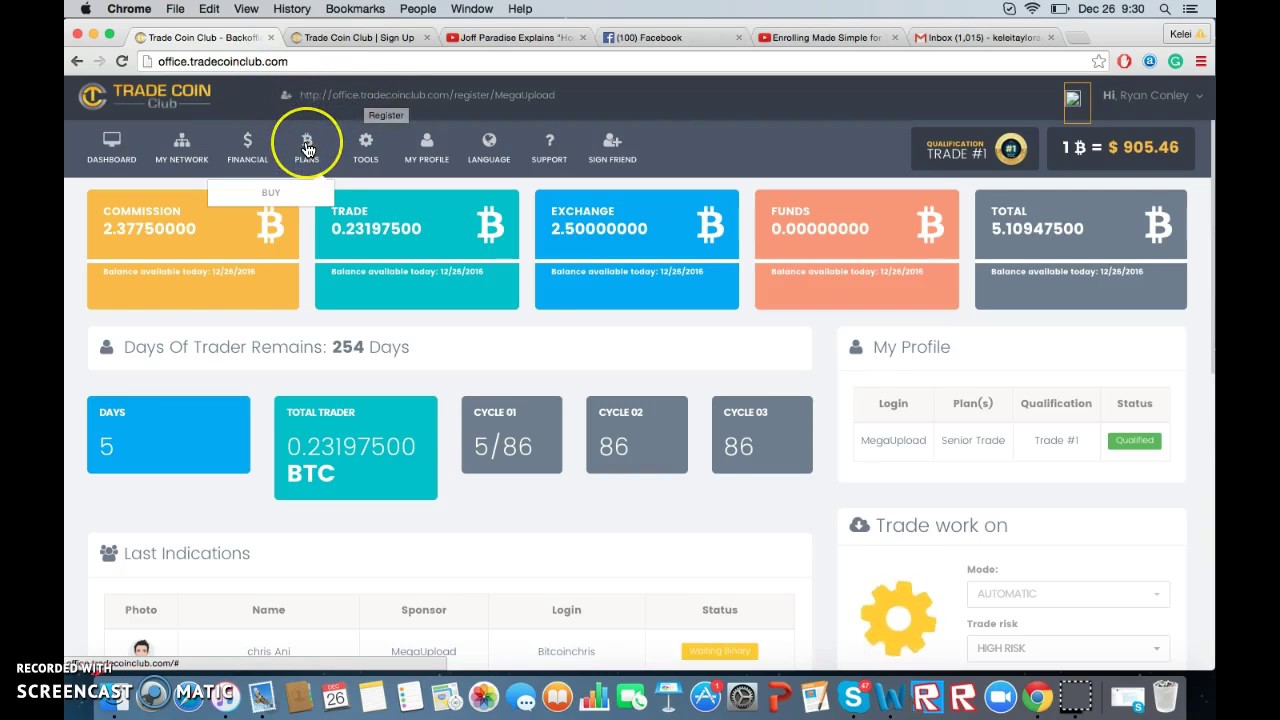Open the File menu
Image resolution: width=1280 pixels, height=720 pixels.
pos(175,9)
